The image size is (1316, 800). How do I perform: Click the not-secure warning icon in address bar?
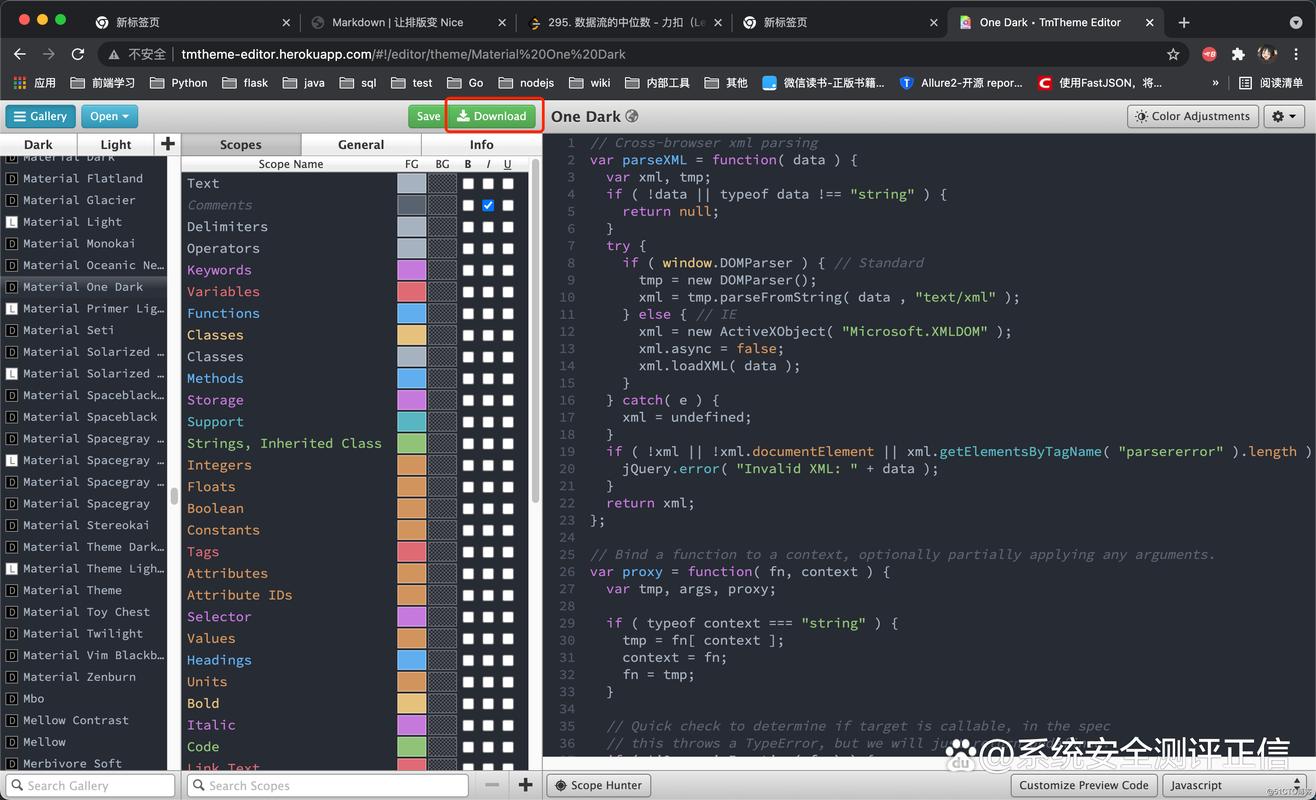(x=113, y=54)
